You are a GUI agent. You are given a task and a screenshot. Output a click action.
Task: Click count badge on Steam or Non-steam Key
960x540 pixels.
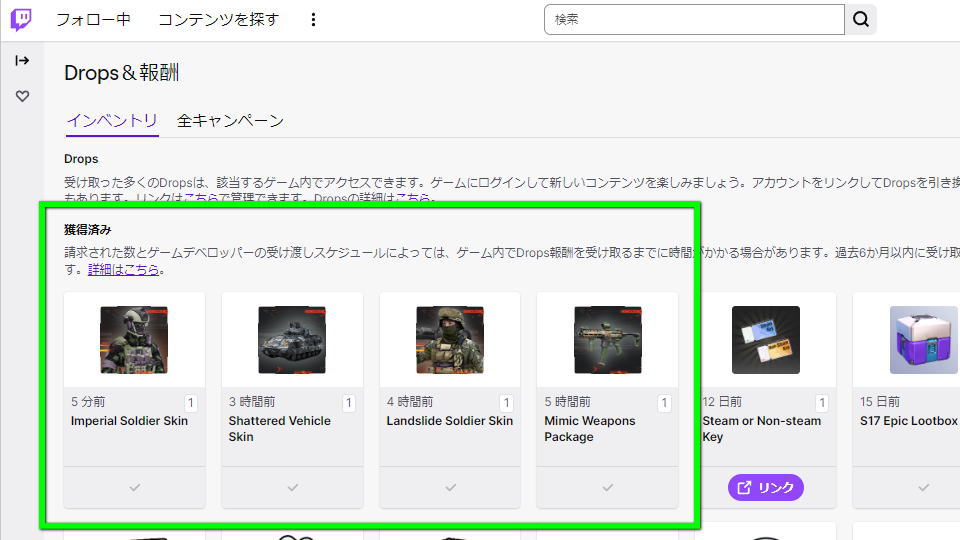(x=822, y=403)
